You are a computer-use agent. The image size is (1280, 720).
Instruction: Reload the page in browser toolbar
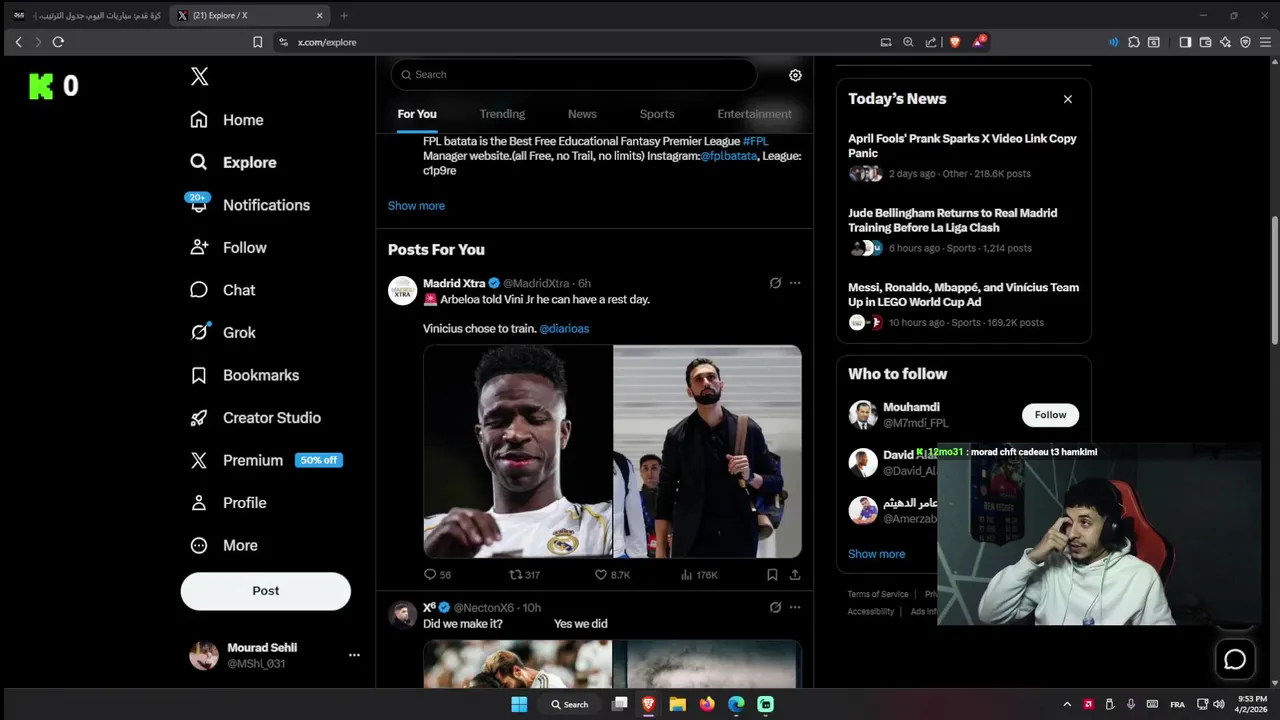tap(58, 42)
